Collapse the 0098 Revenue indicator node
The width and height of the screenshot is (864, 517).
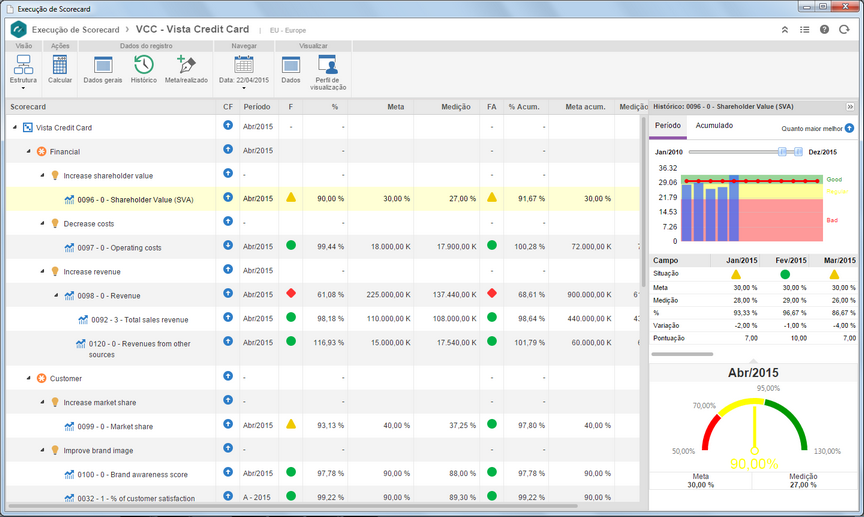[56, 295]
